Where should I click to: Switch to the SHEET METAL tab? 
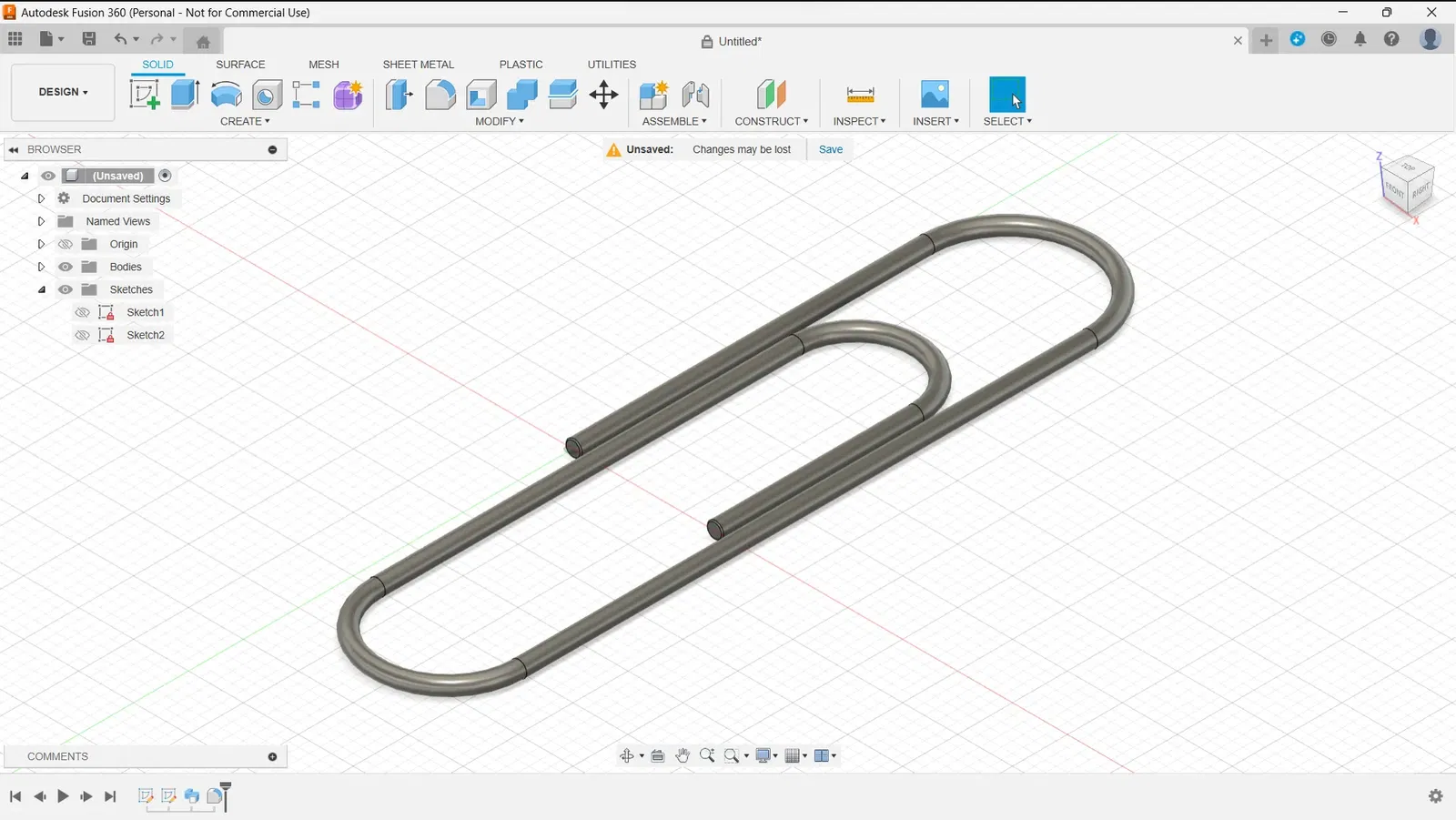(x=419, y=65)
